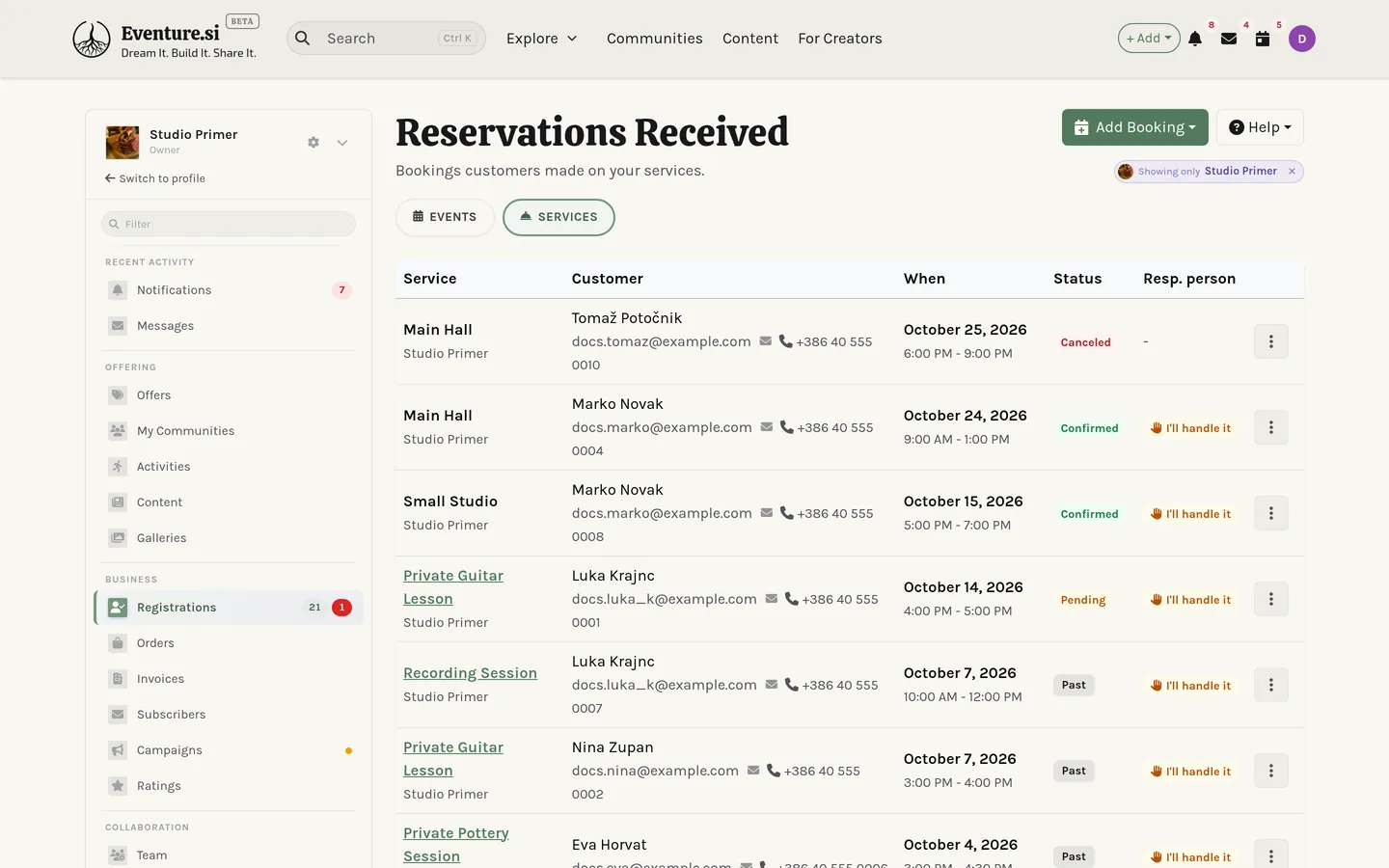
Task: Open For Creators in top navigation
Action: click(x=840, y=39)
